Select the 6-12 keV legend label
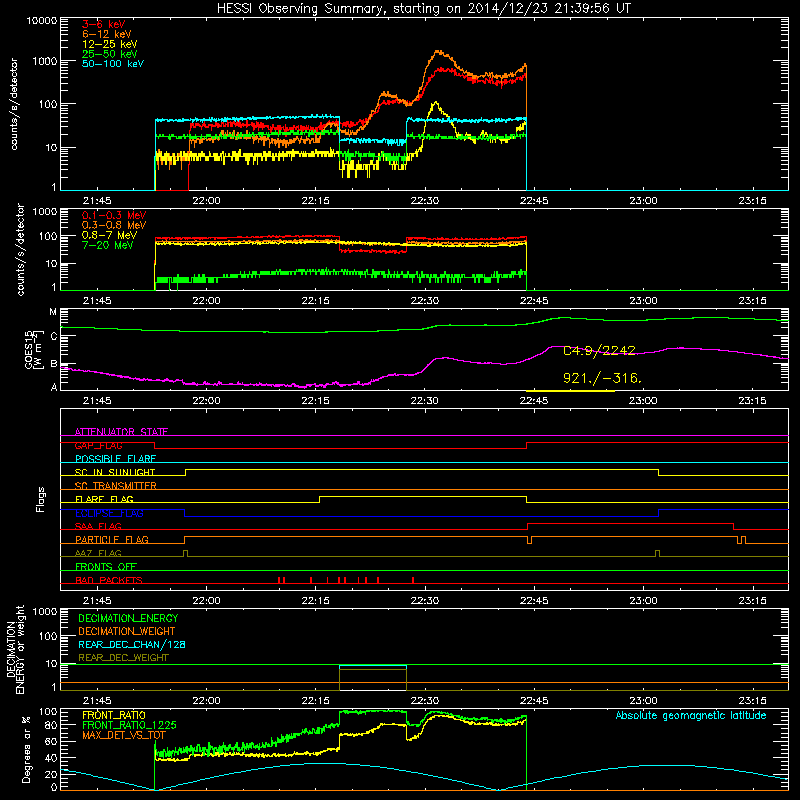The height and width of the screenshot is (800, 800). pos(107,34)
